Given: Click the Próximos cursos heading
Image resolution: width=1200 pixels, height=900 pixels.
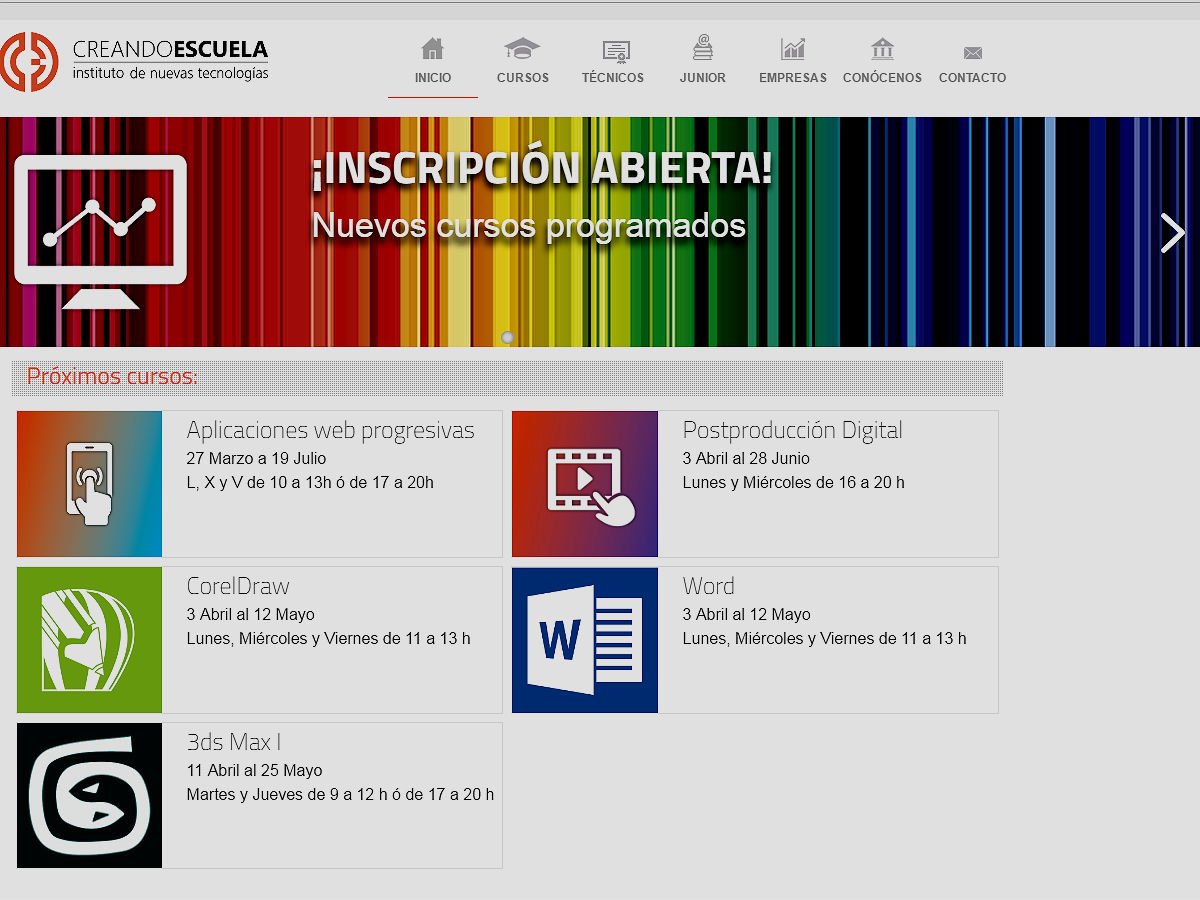Looking at the screenshot, I should [x=112, y=377].
